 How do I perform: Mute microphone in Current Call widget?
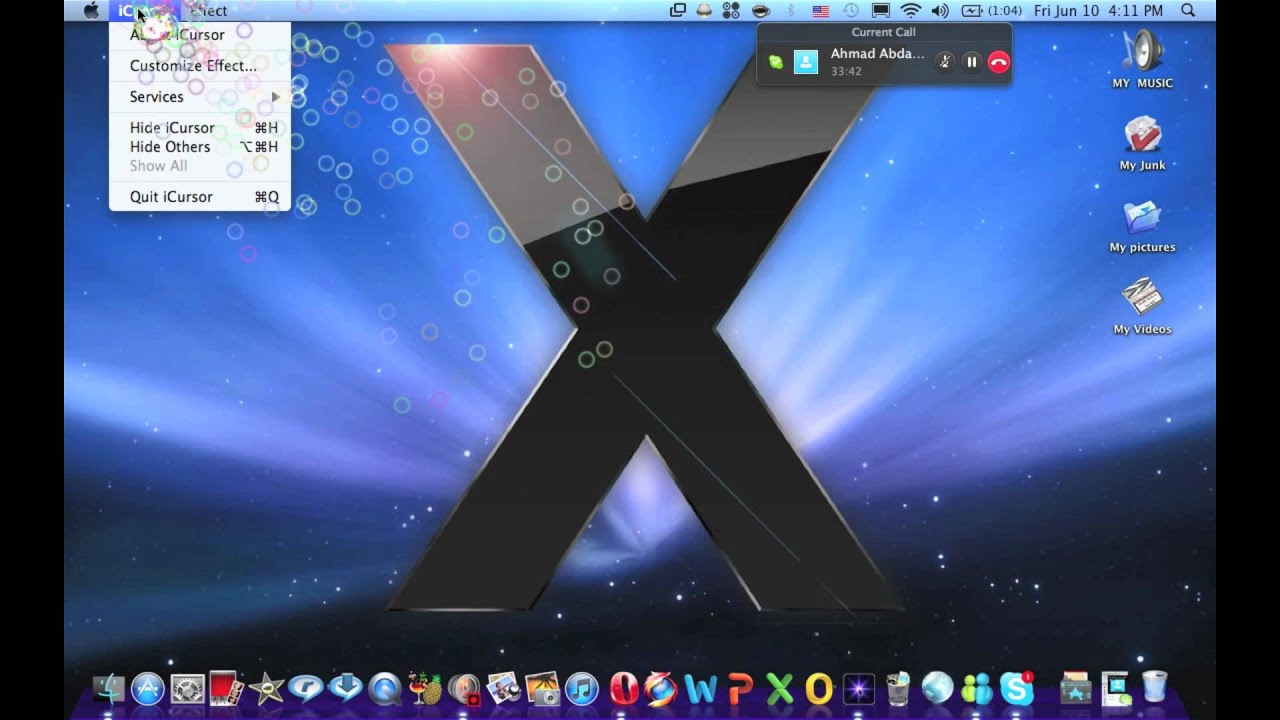[x=944, y=62]
